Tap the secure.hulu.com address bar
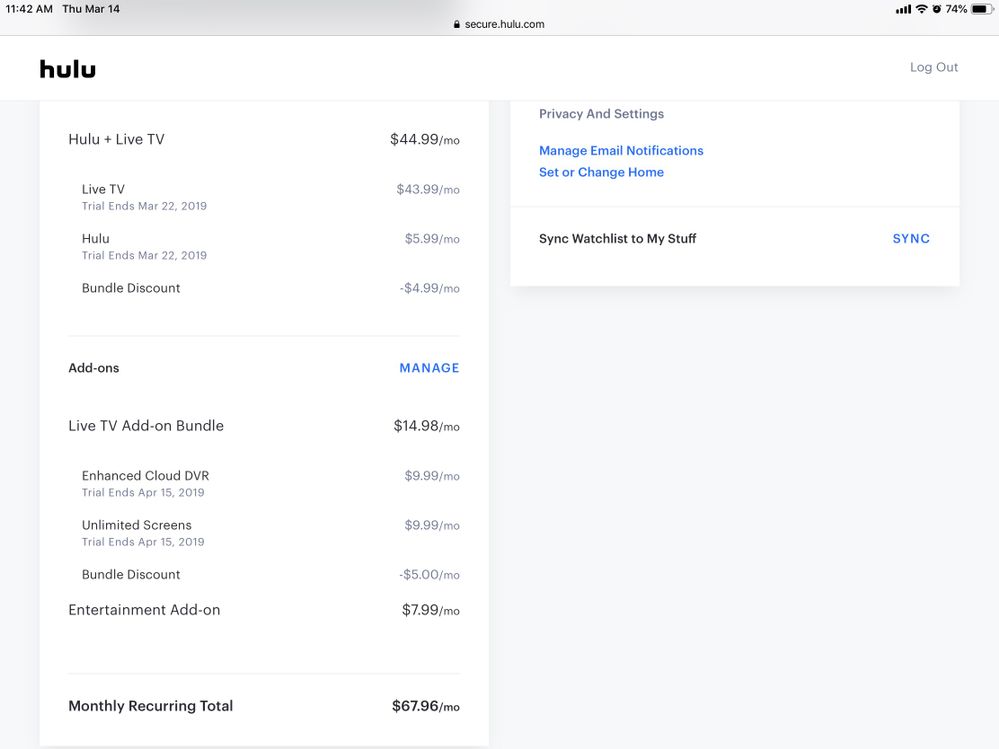999x749 pixels. coord(499,24)
